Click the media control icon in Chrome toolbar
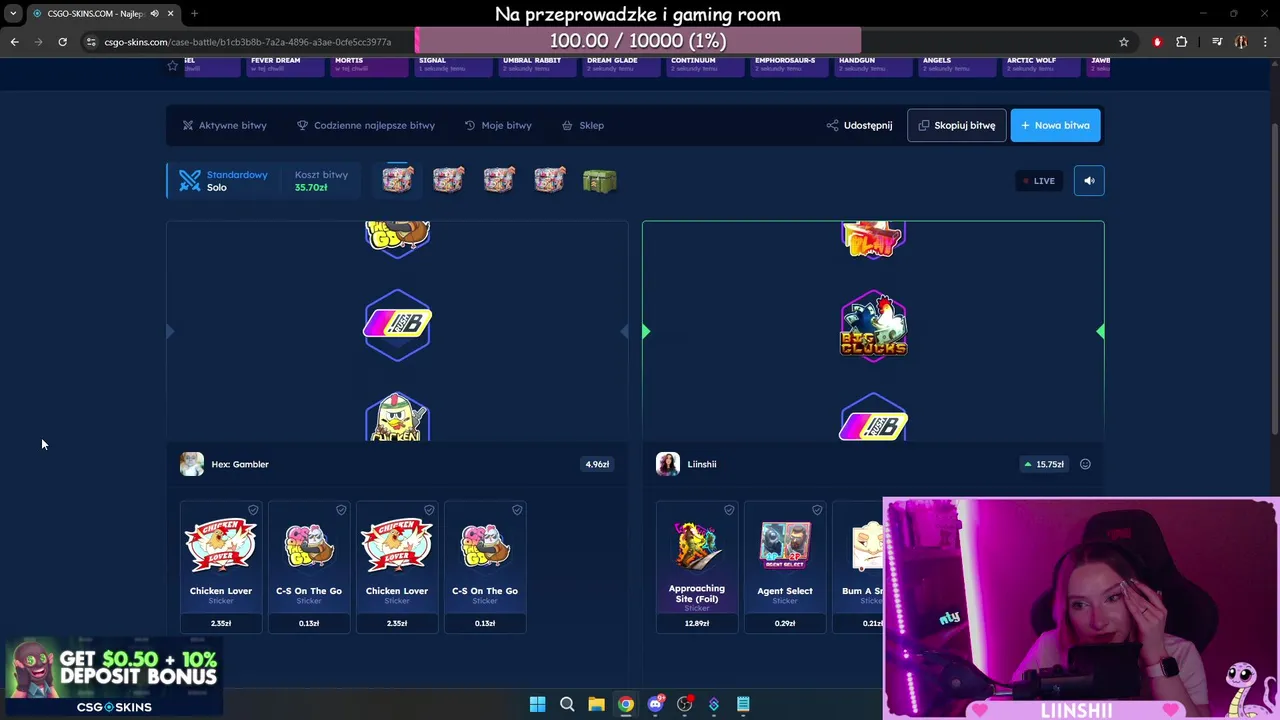The width and height of the screenshot is (1280, 720). coord(1217,42)
